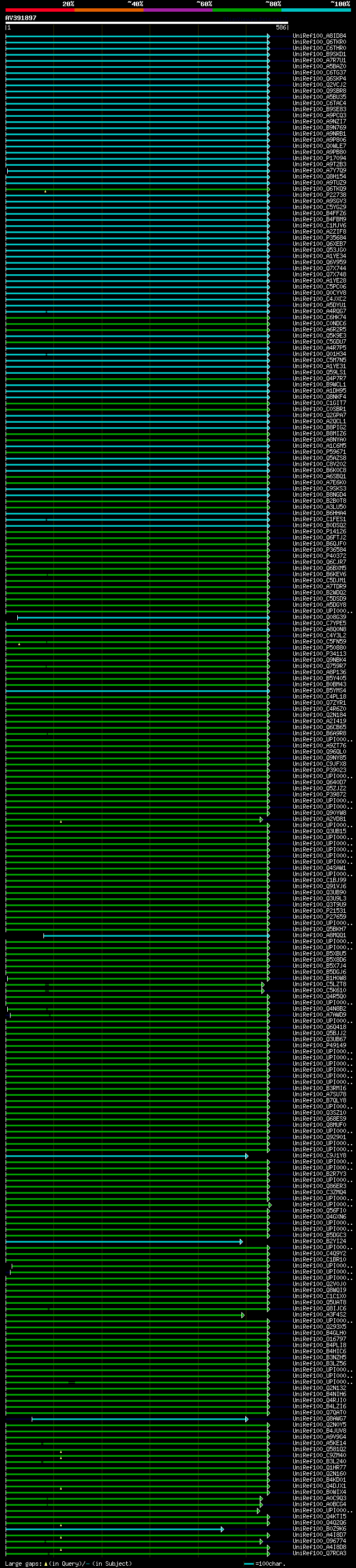Screen dimensions: 356x1568
Task: Open the UniRef100_Q08G39 subject label
Action: pyautogui.click(x=319, y=617)
